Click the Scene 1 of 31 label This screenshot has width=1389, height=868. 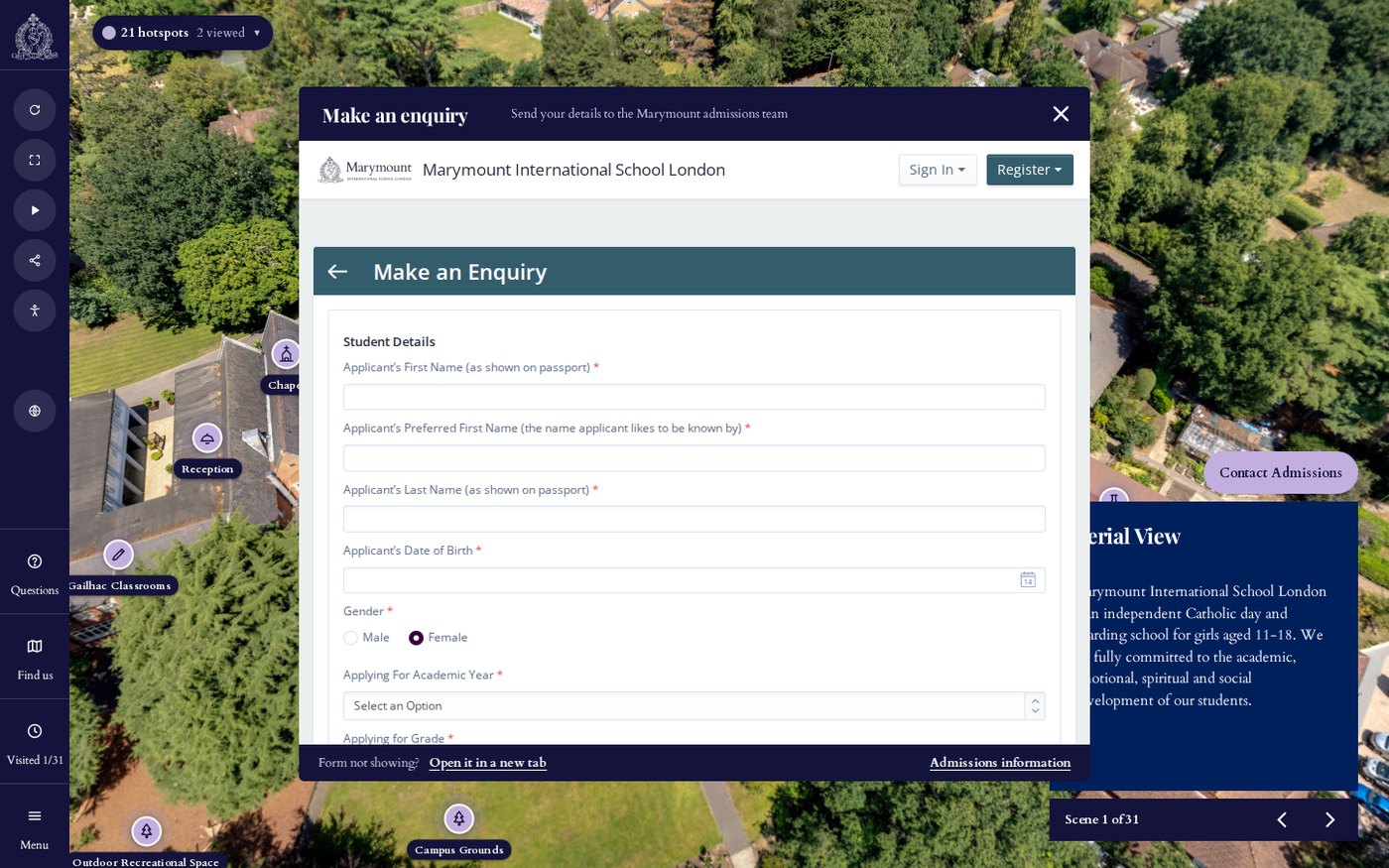(x=1101, y=819)
